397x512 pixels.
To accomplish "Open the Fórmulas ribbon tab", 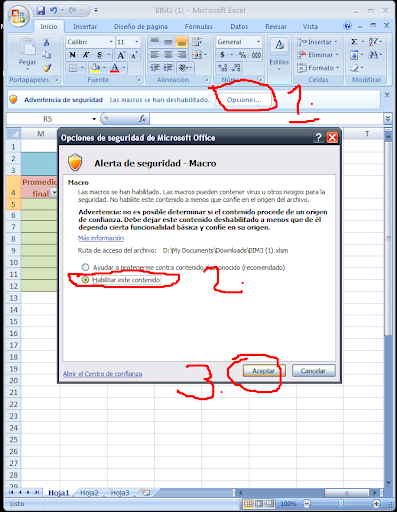I will pos(198,27).
